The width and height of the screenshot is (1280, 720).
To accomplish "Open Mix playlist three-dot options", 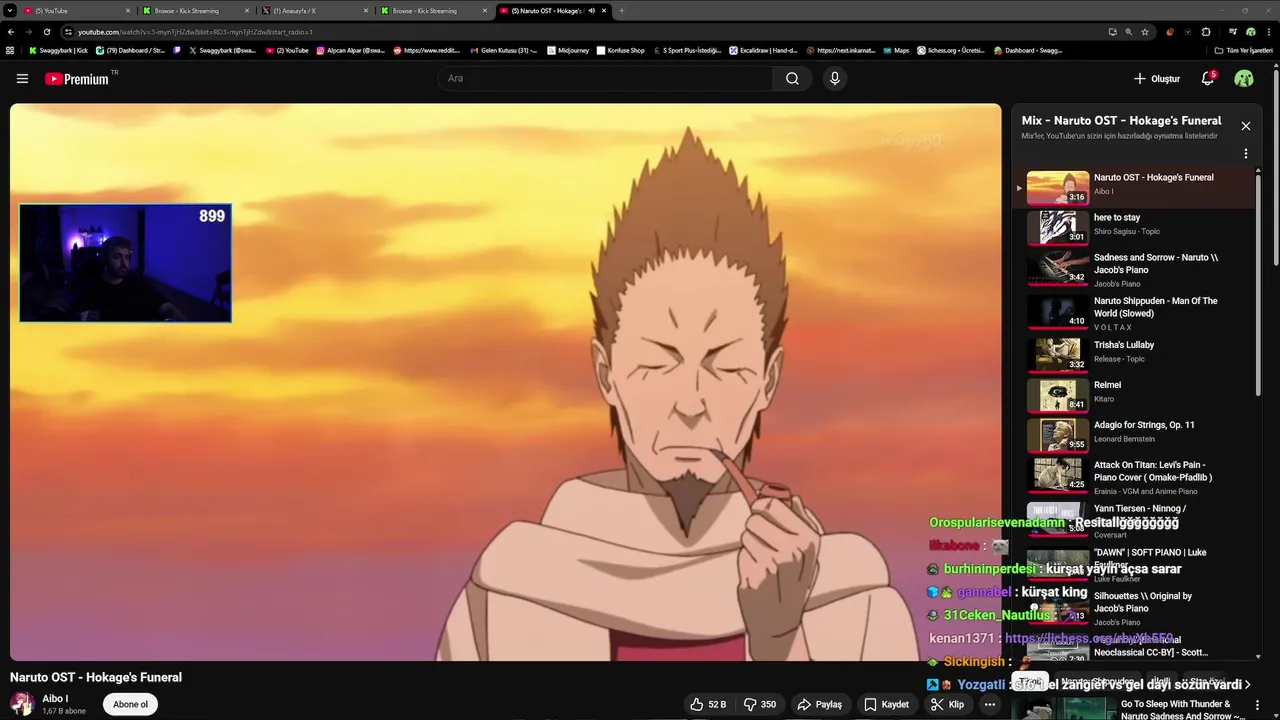I will point(1246,154).
